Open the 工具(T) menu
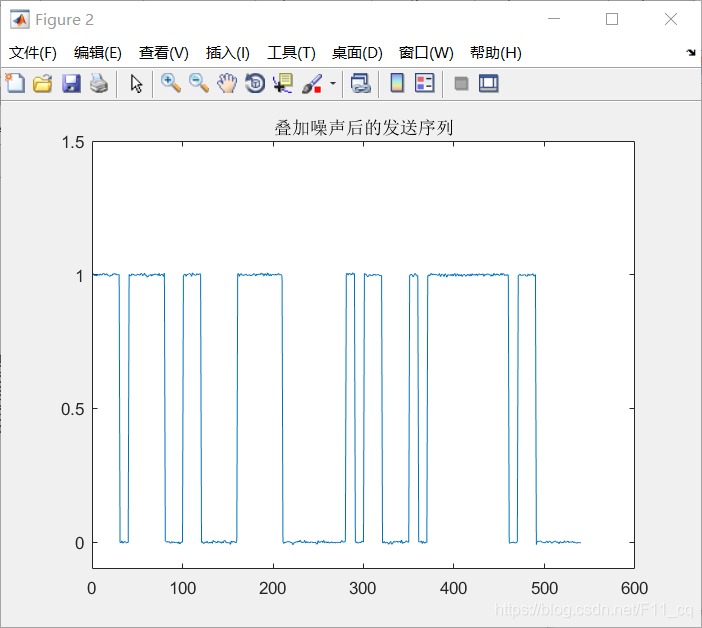Screen dimensions: 702x628 tap(291, 53)
